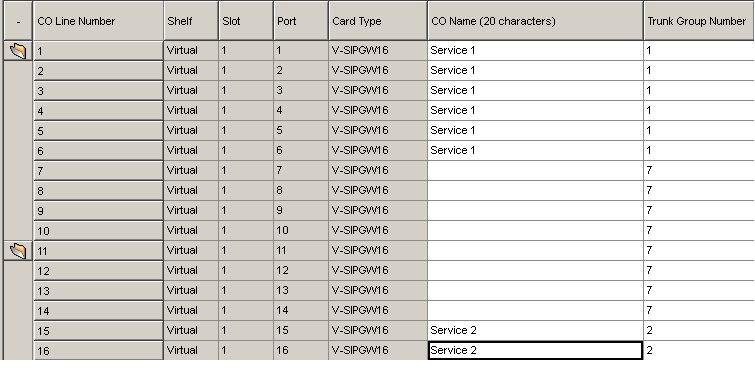The image size is (755, 369).
Task: Click Trunk Group Number cell for line 1
Action: click(699, 51)
